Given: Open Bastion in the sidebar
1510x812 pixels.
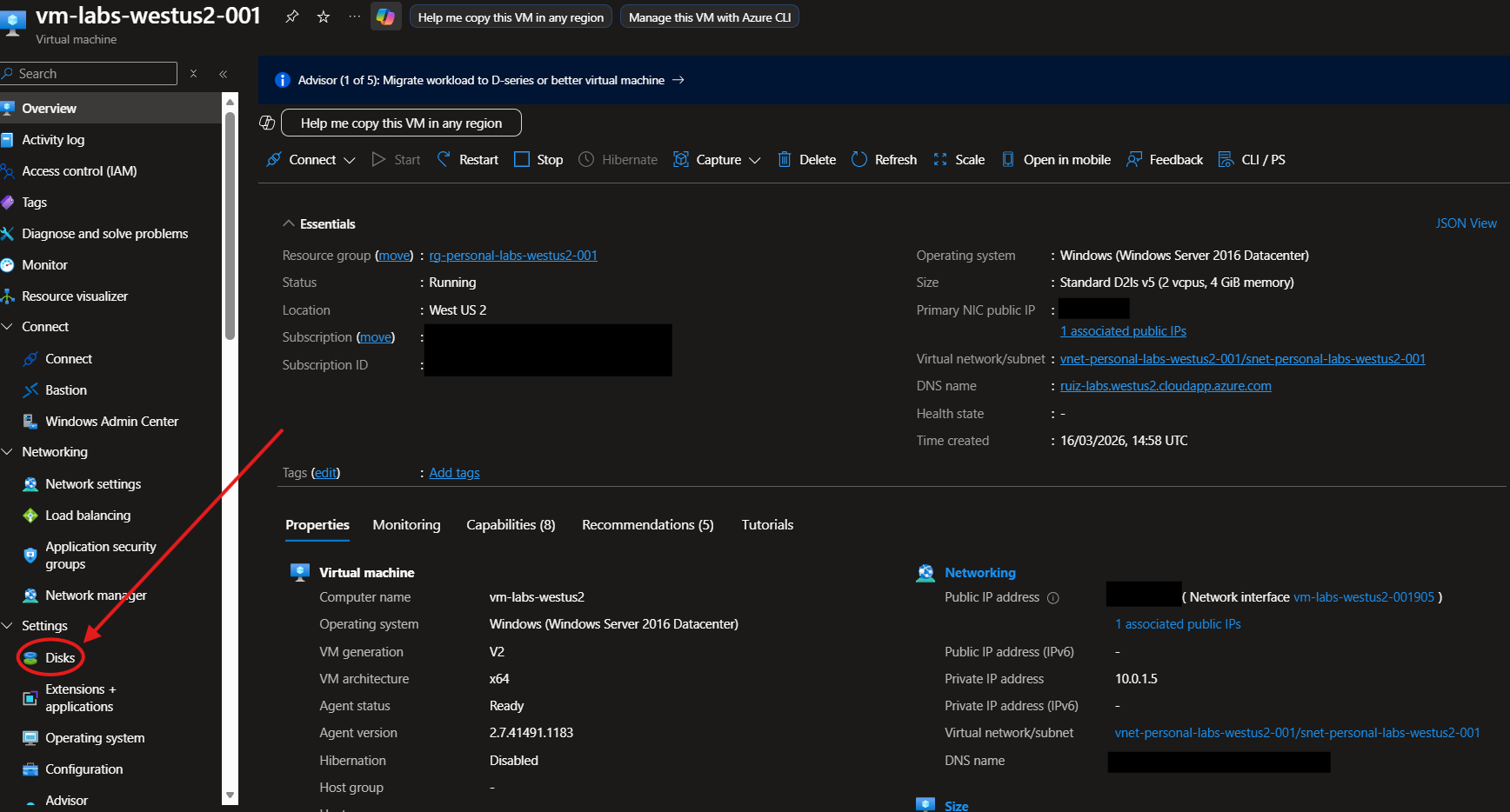Looking at the screenshot, I should click(65, 390).
